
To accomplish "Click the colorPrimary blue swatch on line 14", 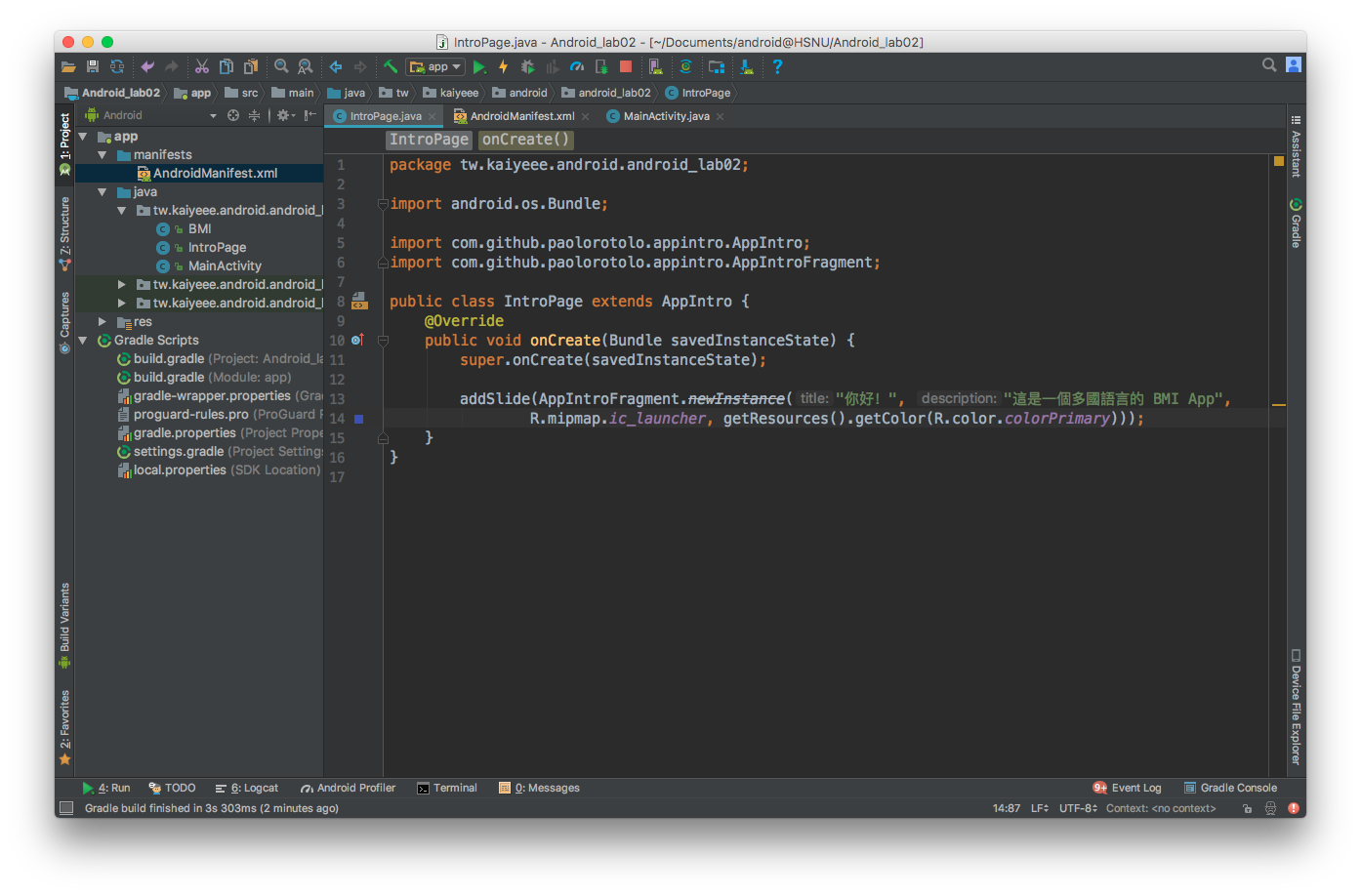I will click(x=359, y=419).
